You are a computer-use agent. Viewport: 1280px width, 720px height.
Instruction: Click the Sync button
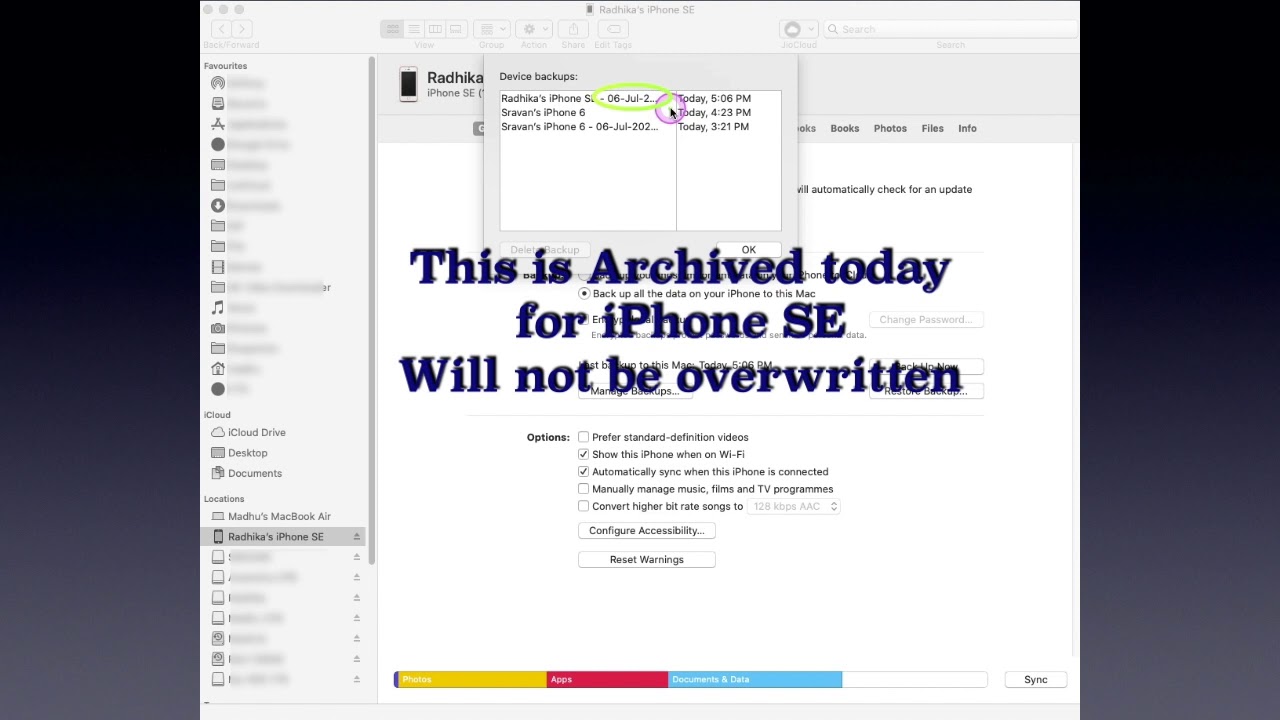point(1035,680)
